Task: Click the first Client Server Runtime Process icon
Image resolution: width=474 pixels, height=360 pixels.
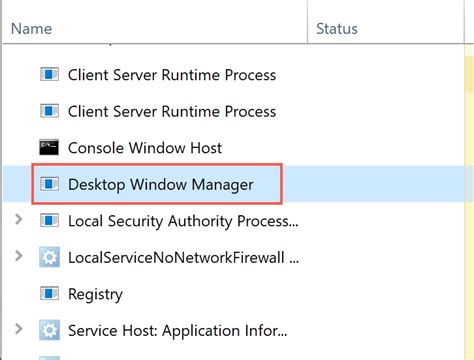Action: coord(49,74)
